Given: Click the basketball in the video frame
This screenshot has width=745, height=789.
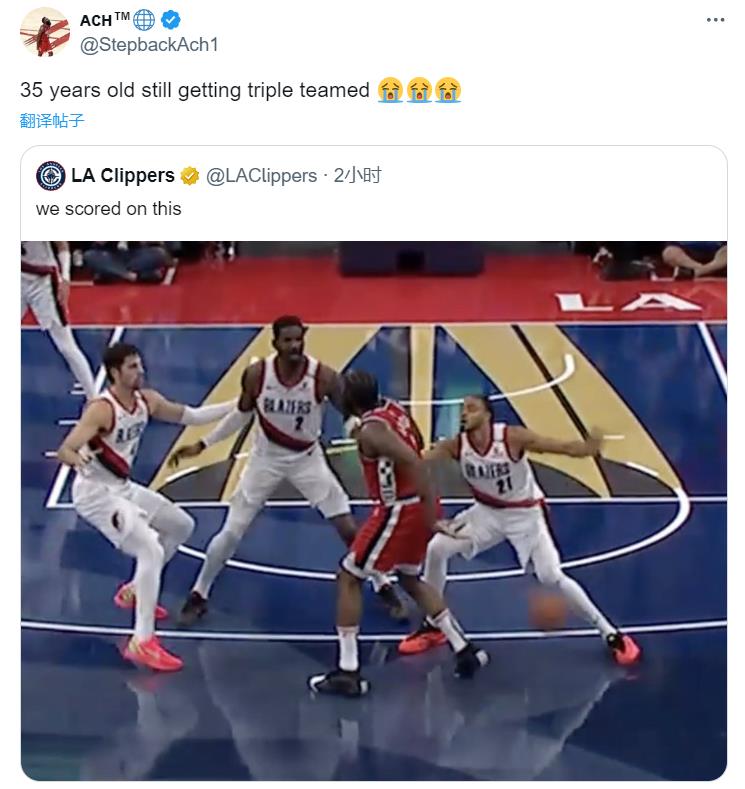Looking at the screenshot, I should pyautogui.click(x=547, y=611).
